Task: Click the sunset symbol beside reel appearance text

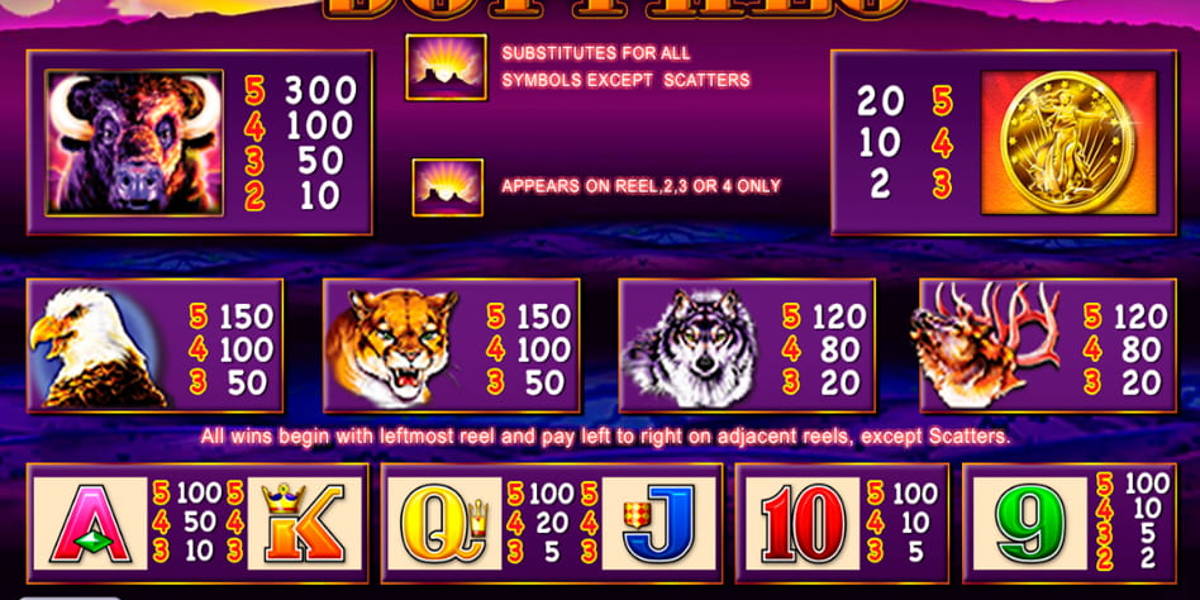Action: coord(447,187)
